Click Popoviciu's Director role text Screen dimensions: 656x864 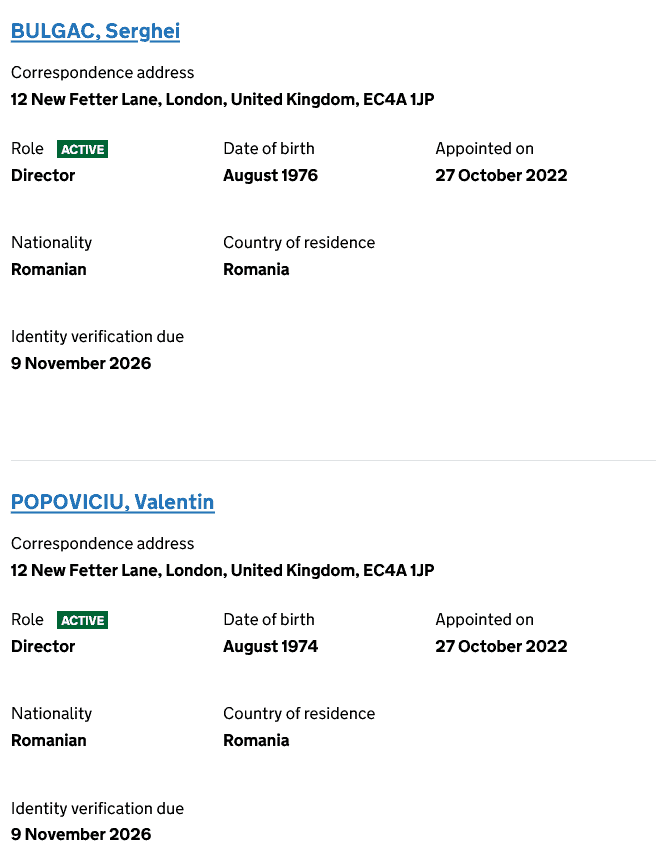(43, 646)
